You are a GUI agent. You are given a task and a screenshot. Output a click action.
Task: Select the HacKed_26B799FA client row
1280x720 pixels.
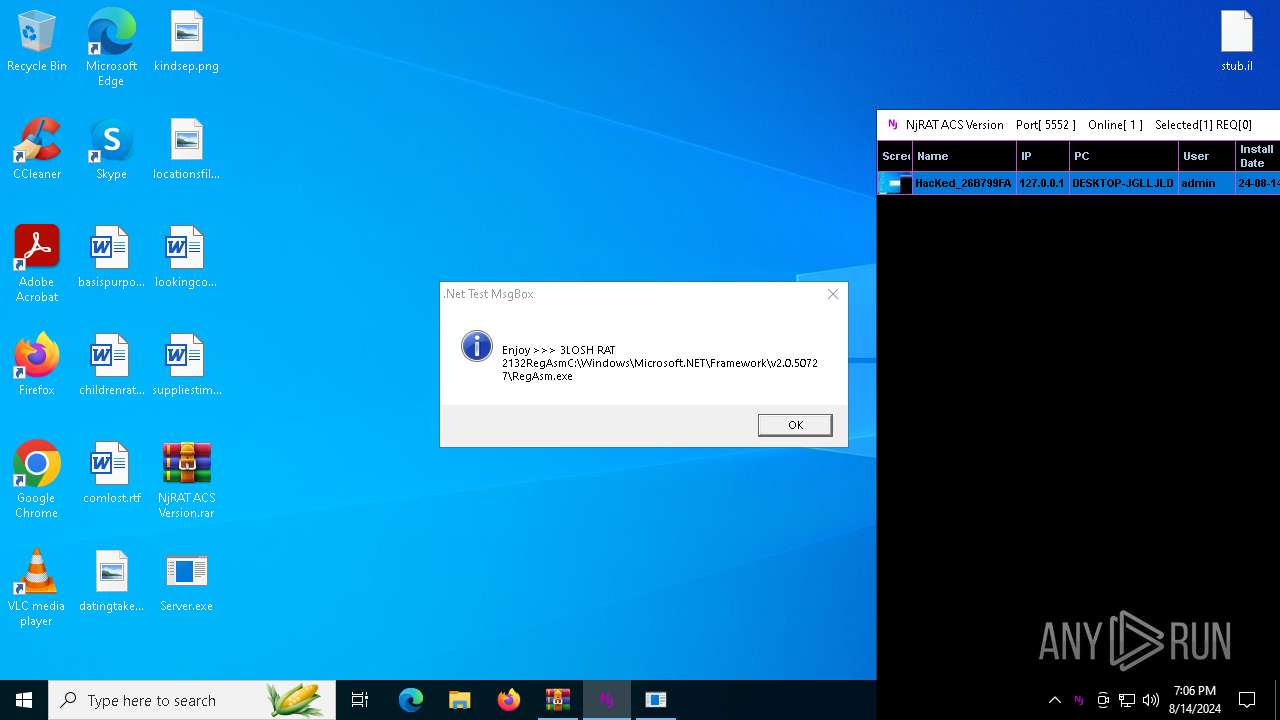coord(1078,183)
